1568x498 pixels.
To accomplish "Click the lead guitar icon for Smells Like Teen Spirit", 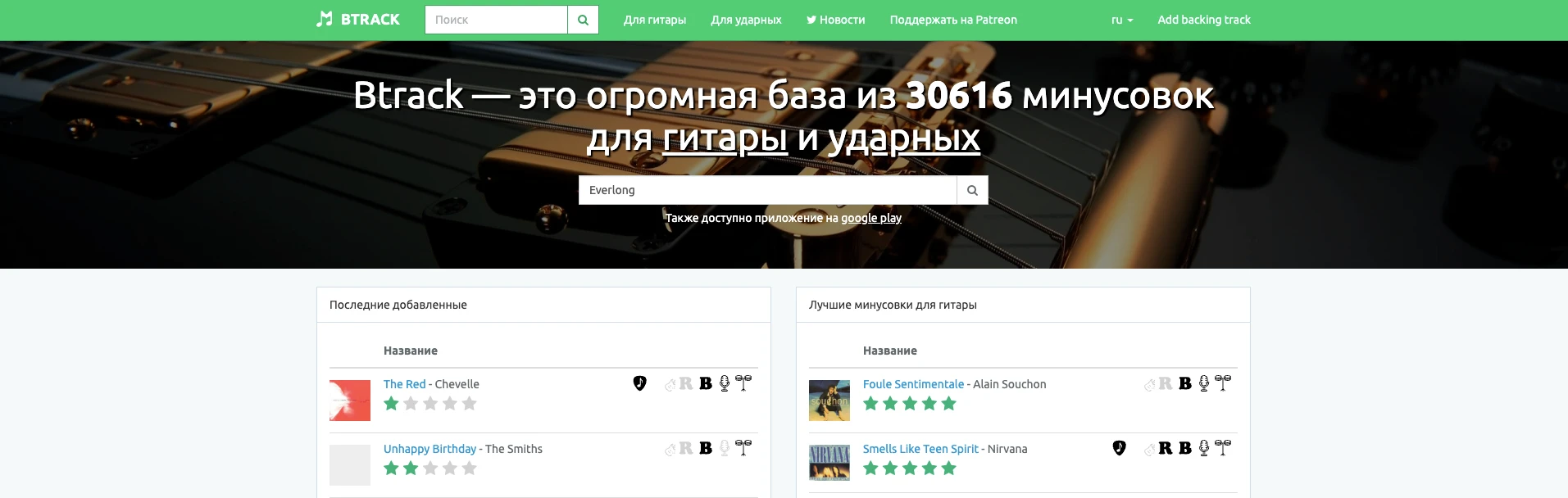I will pyautogui.click(x=1149, y=449).
